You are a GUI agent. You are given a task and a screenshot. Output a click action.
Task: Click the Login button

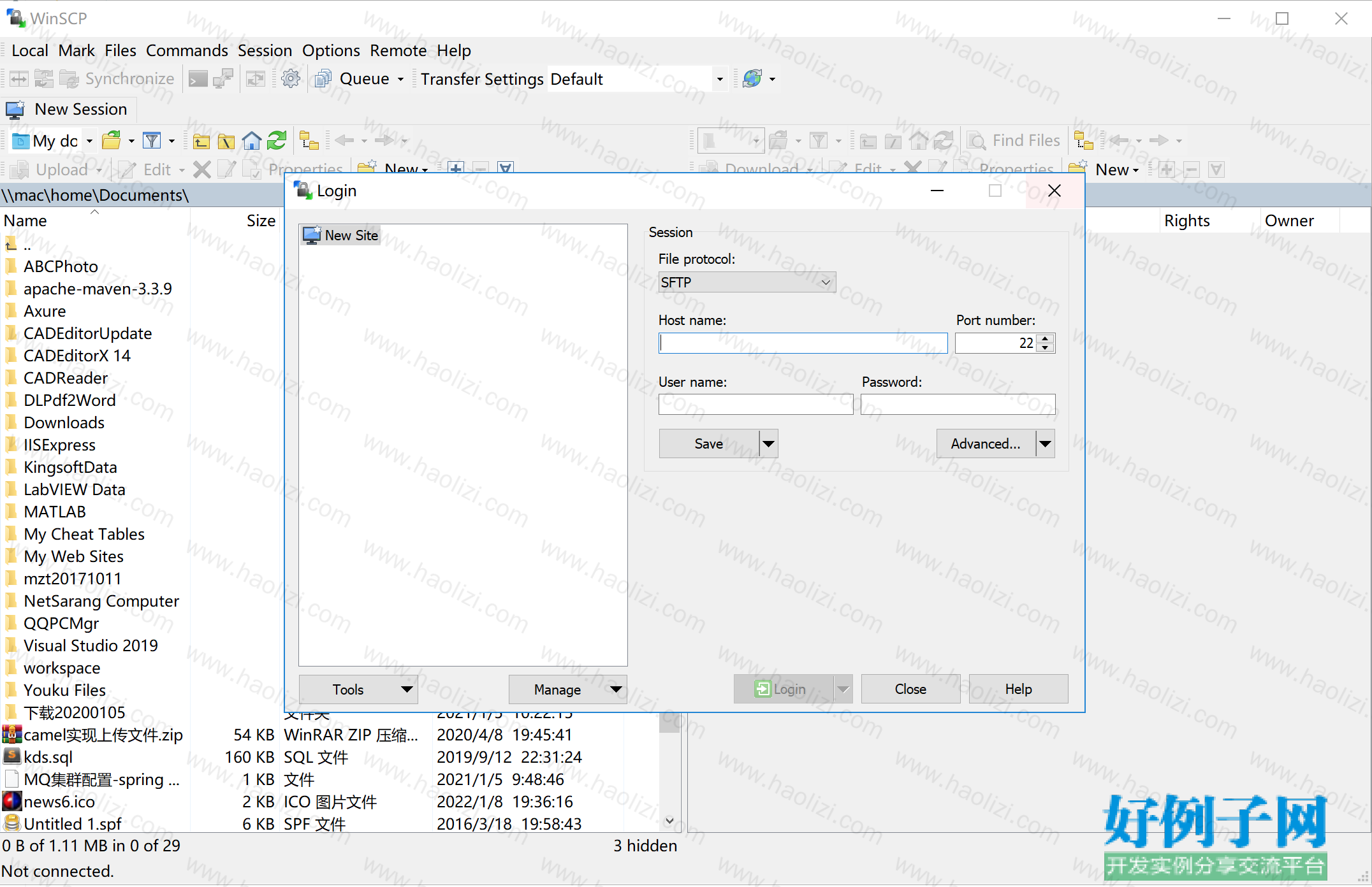click(x=783, y=689)
